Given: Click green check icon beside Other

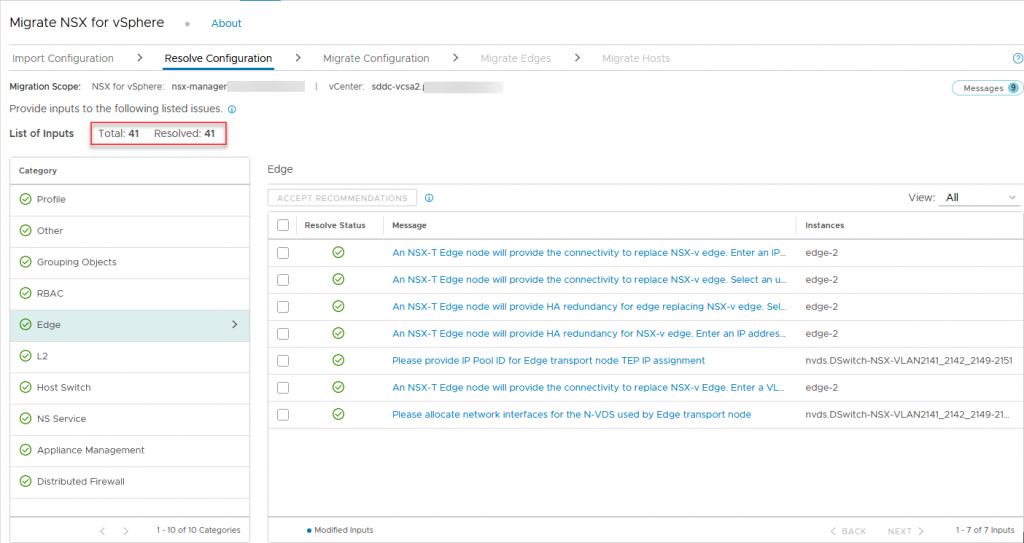Looking at the screenshot, I should coord(26,231).
